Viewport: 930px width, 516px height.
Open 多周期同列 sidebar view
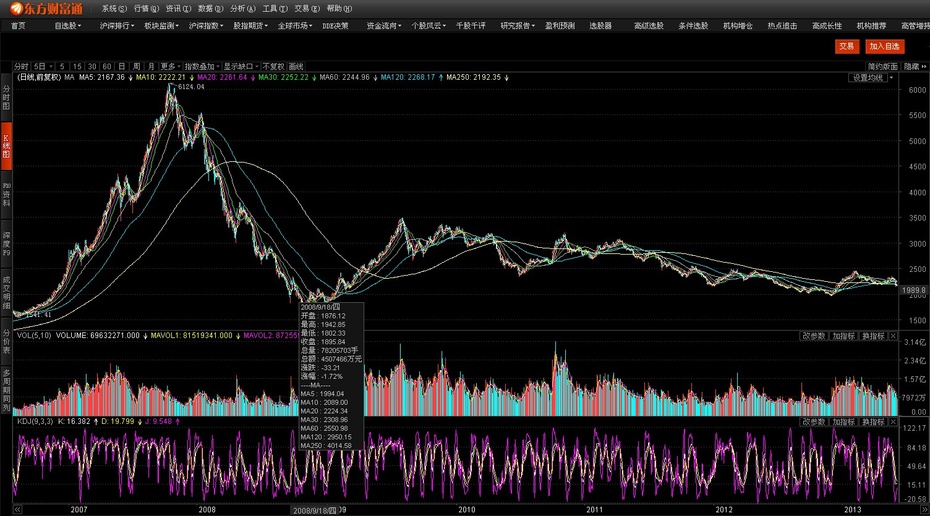click(6, 390)
